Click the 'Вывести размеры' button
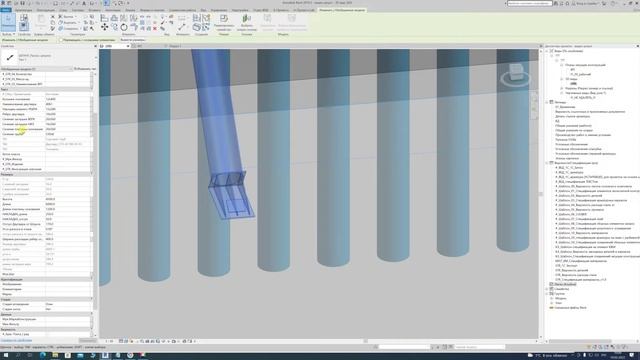640x360 pixels. pos(133,40)
